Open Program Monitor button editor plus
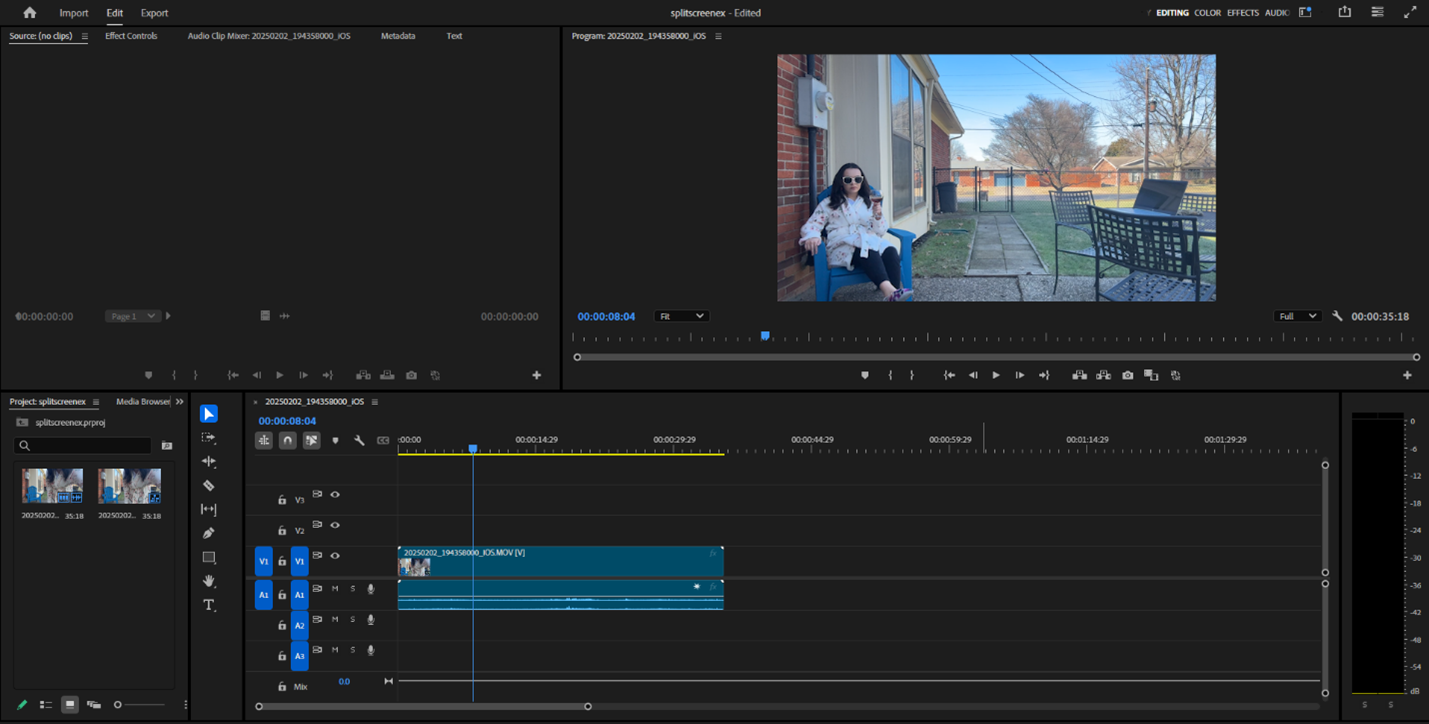The image size is (1429, 724). point(1407,375)
